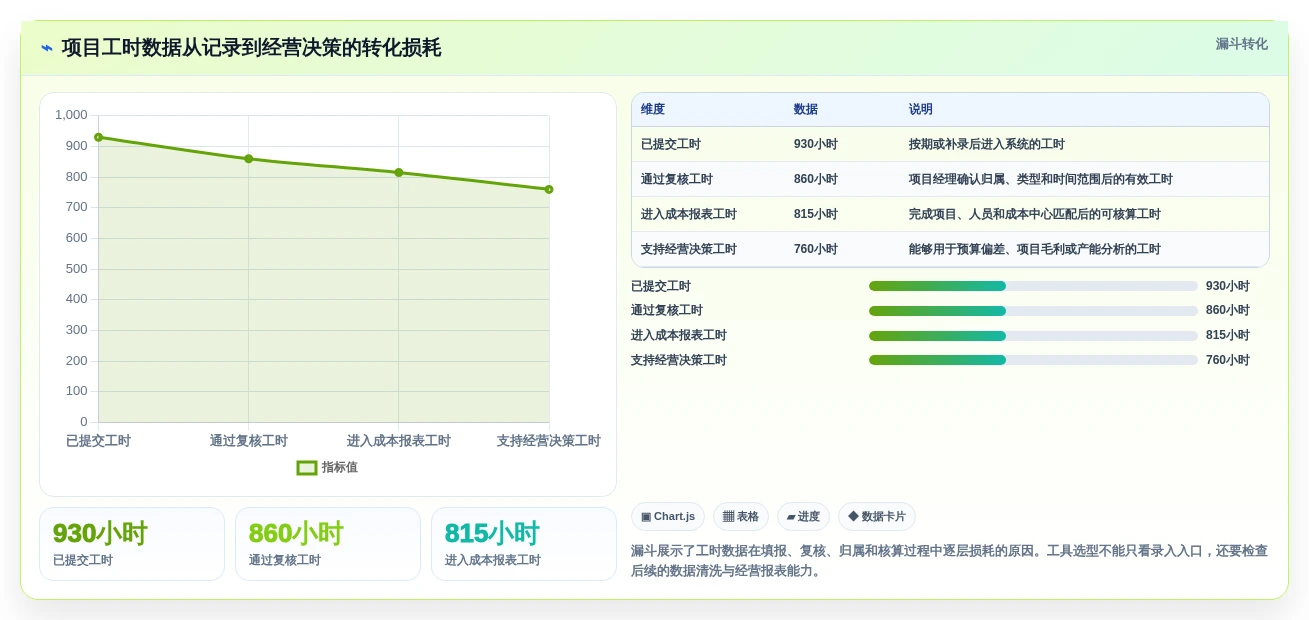The image size is (1309, 620).
Task: Click the 通过复核工时 progress bar
Action: 1033,311
